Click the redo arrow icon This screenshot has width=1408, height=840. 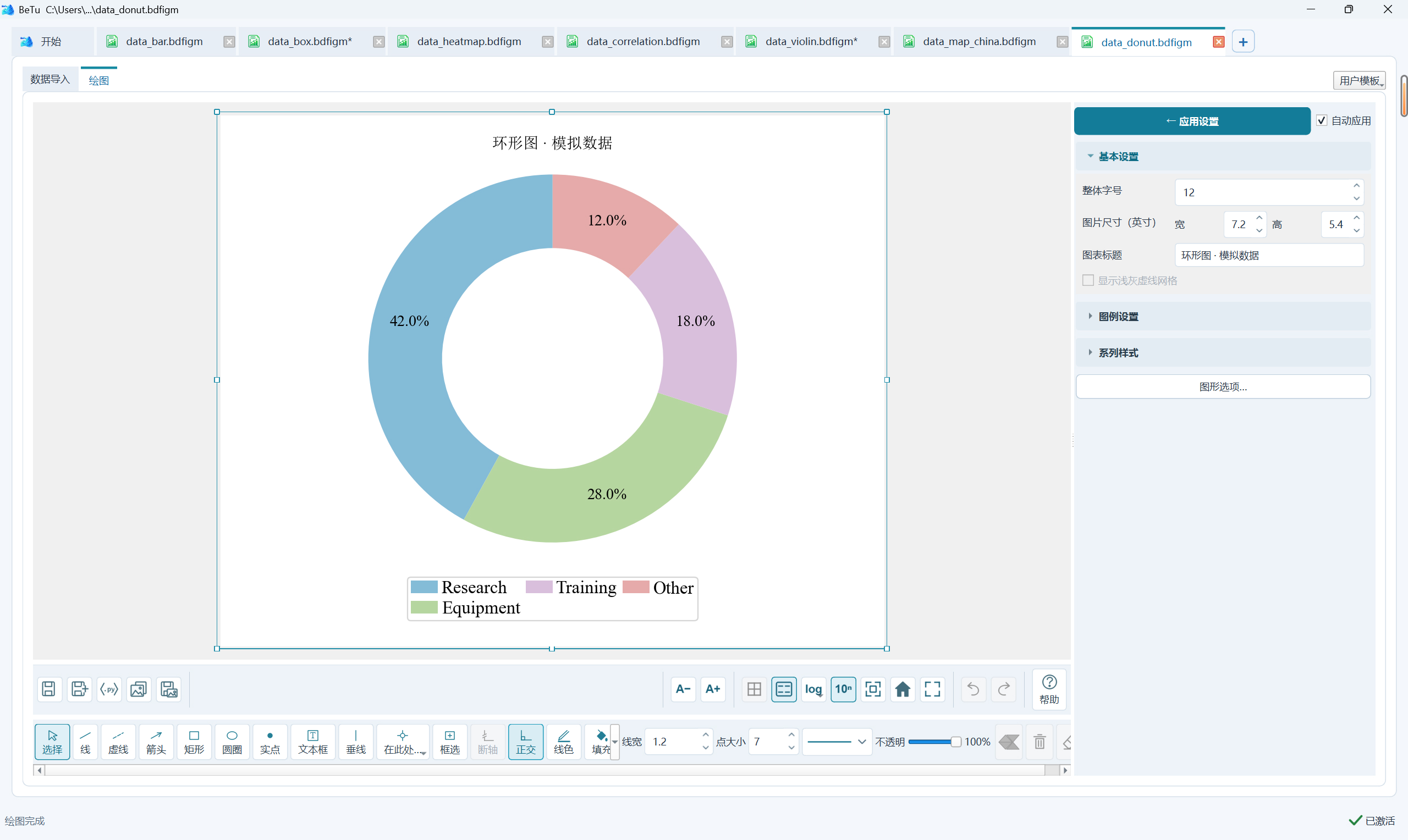1004,689
